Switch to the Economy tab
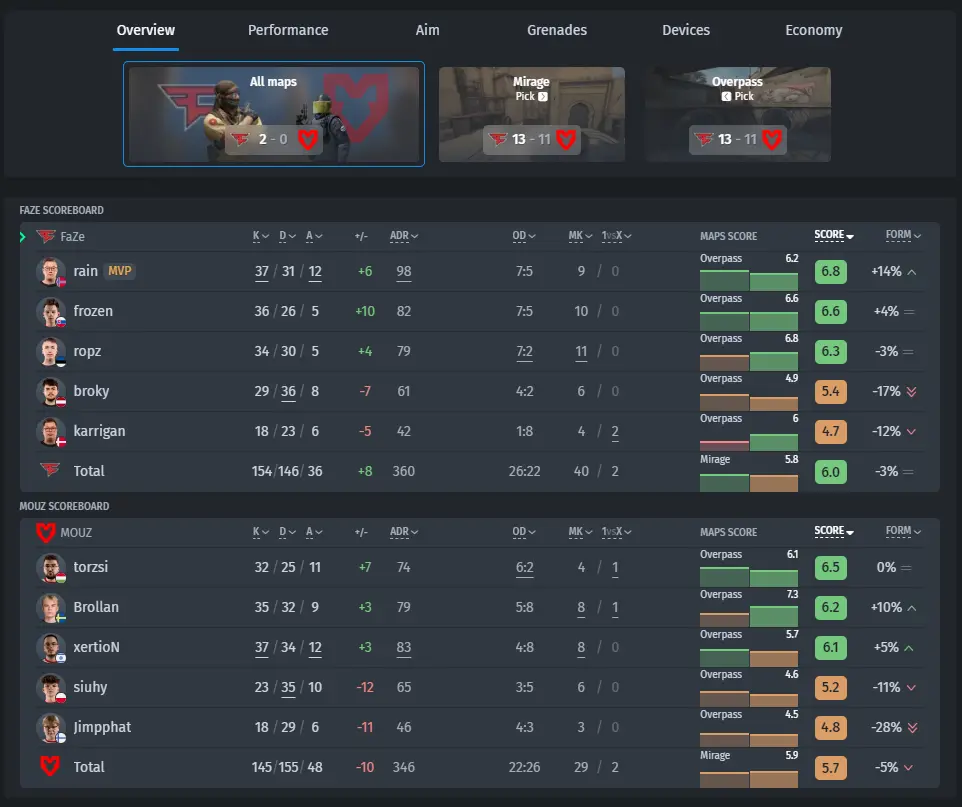The image size is (962, 807). point(814,30)
